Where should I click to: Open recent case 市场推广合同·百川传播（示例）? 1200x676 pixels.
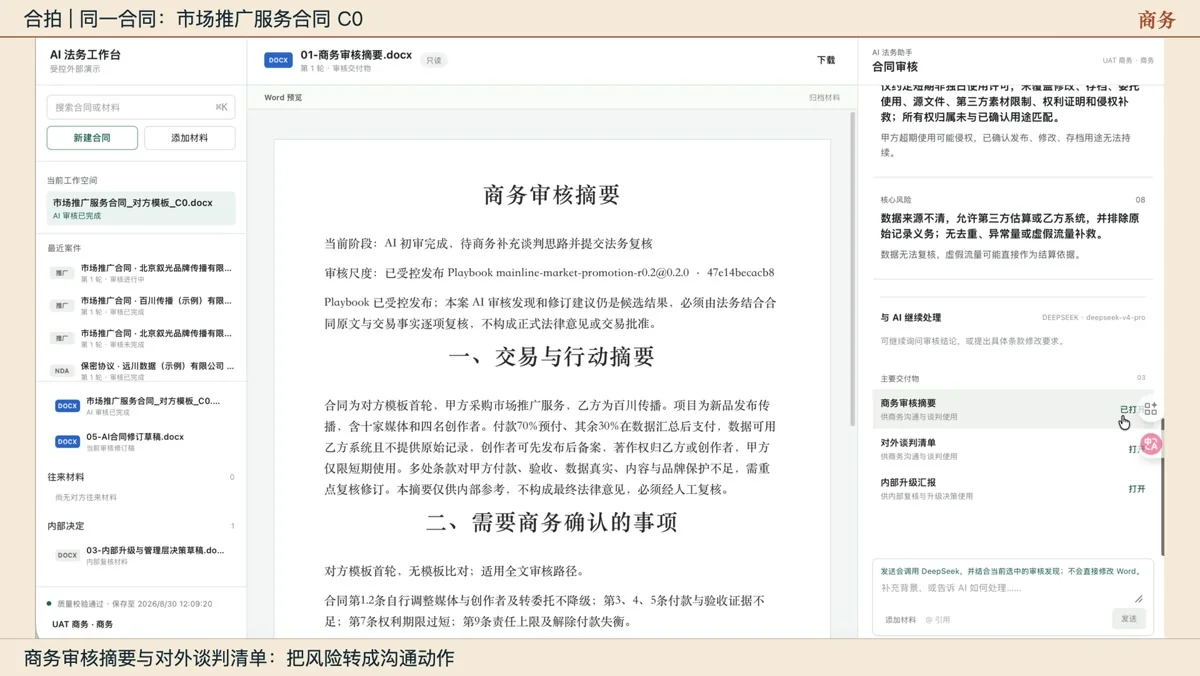click(141, 306)
